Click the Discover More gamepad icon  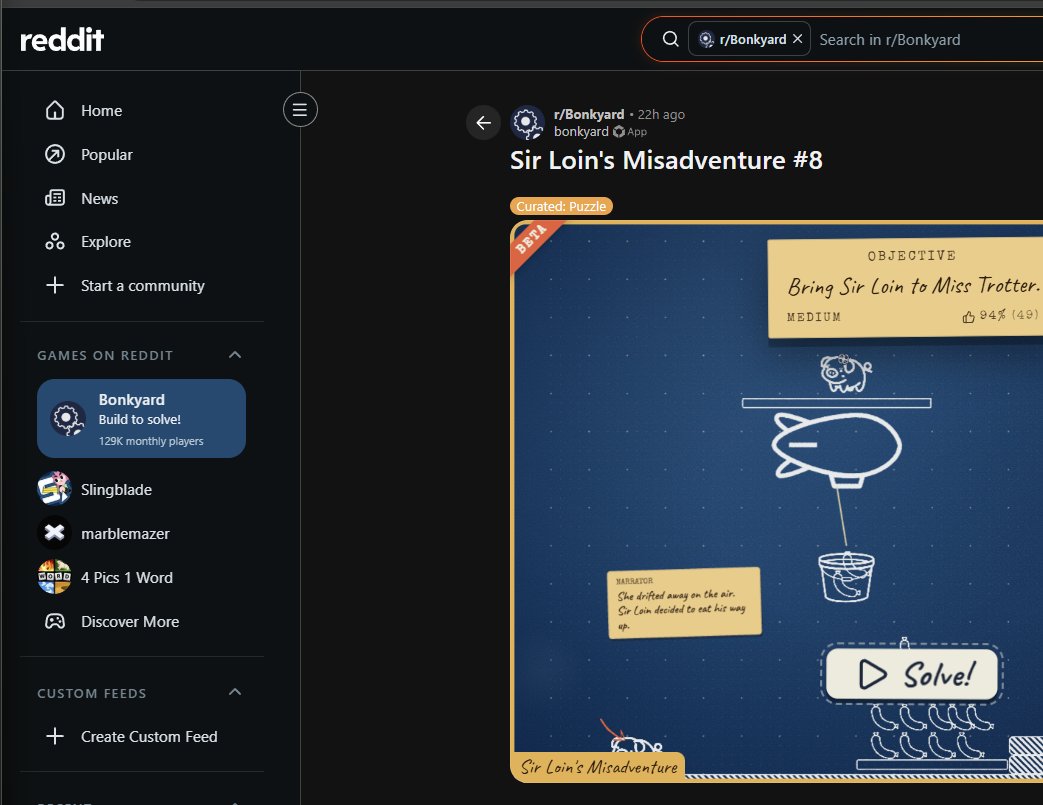[x=55, y=621]
